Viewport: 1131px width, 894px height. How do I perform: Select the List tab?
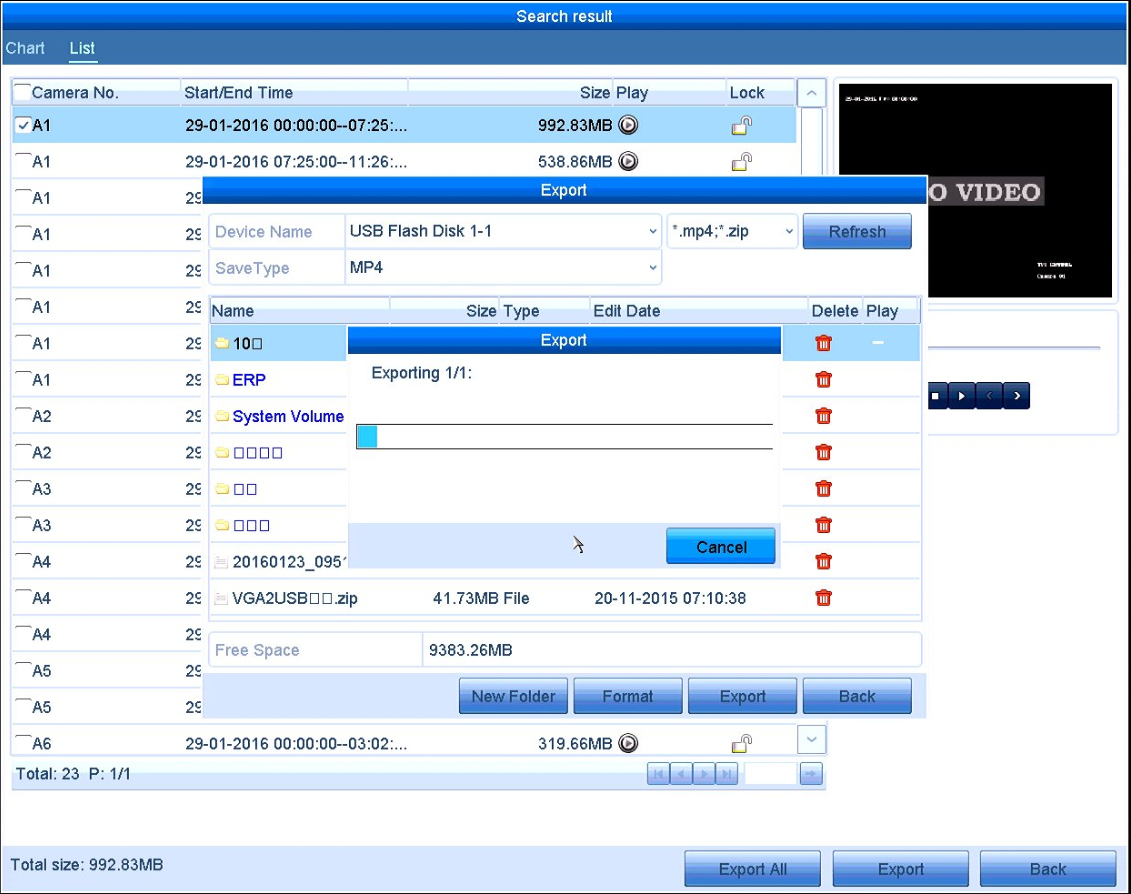(82, 48)
